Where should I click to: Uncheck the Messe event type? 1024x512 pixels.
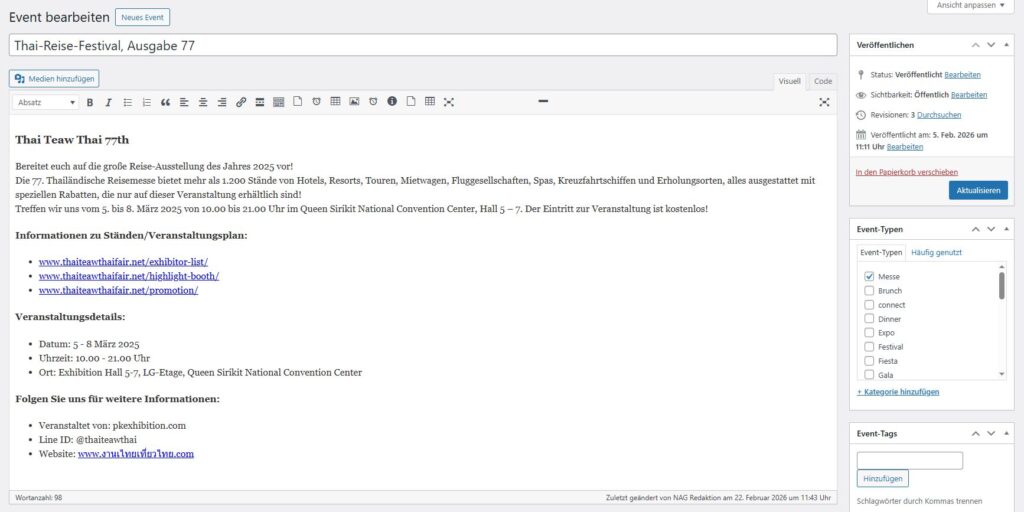coord(869,277)
